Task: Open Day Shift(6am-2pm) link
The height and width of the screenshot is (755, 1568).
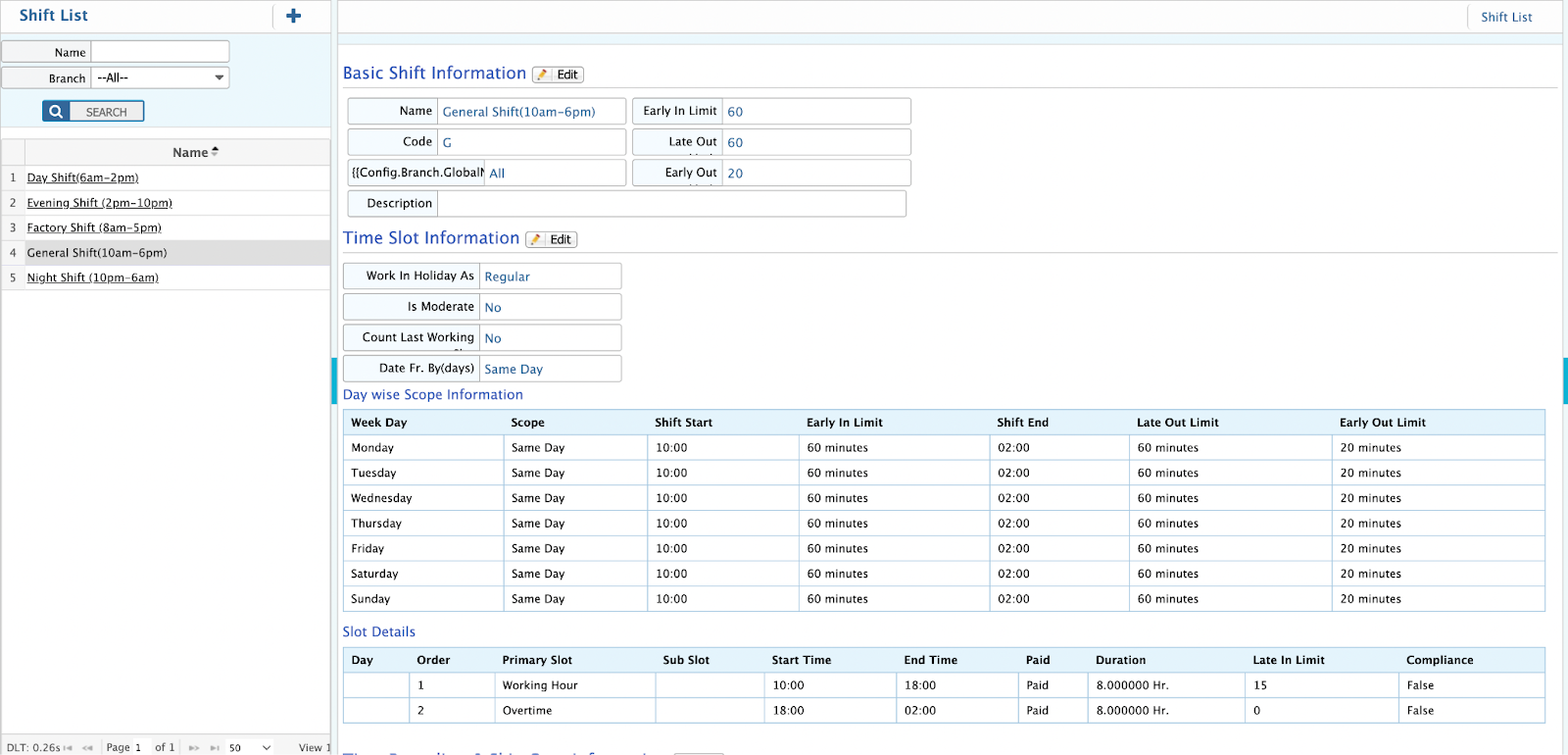Action: pyautogui.click(x=82, y=177)
